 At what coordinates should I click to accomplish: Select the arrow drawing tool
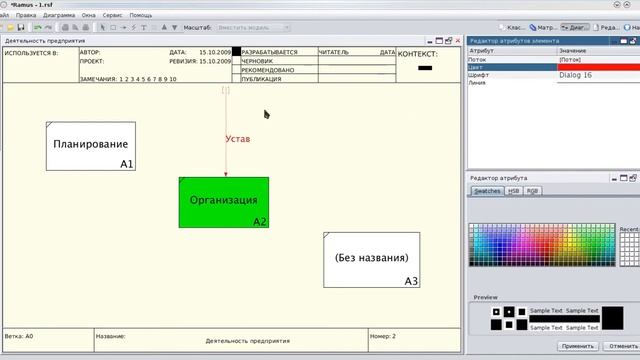123,27
